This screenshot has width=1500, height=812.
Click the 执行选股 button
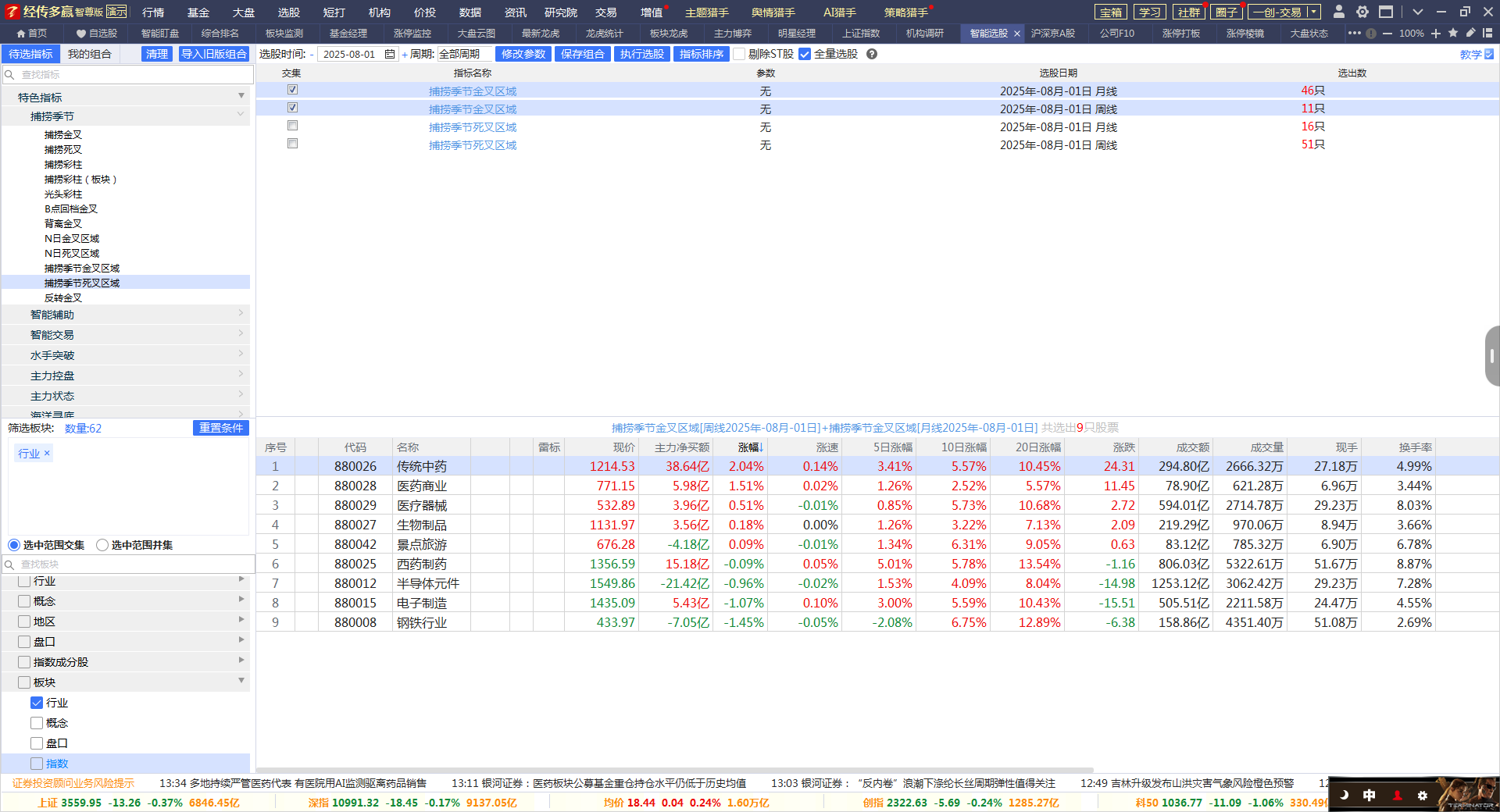coord(641,54)
